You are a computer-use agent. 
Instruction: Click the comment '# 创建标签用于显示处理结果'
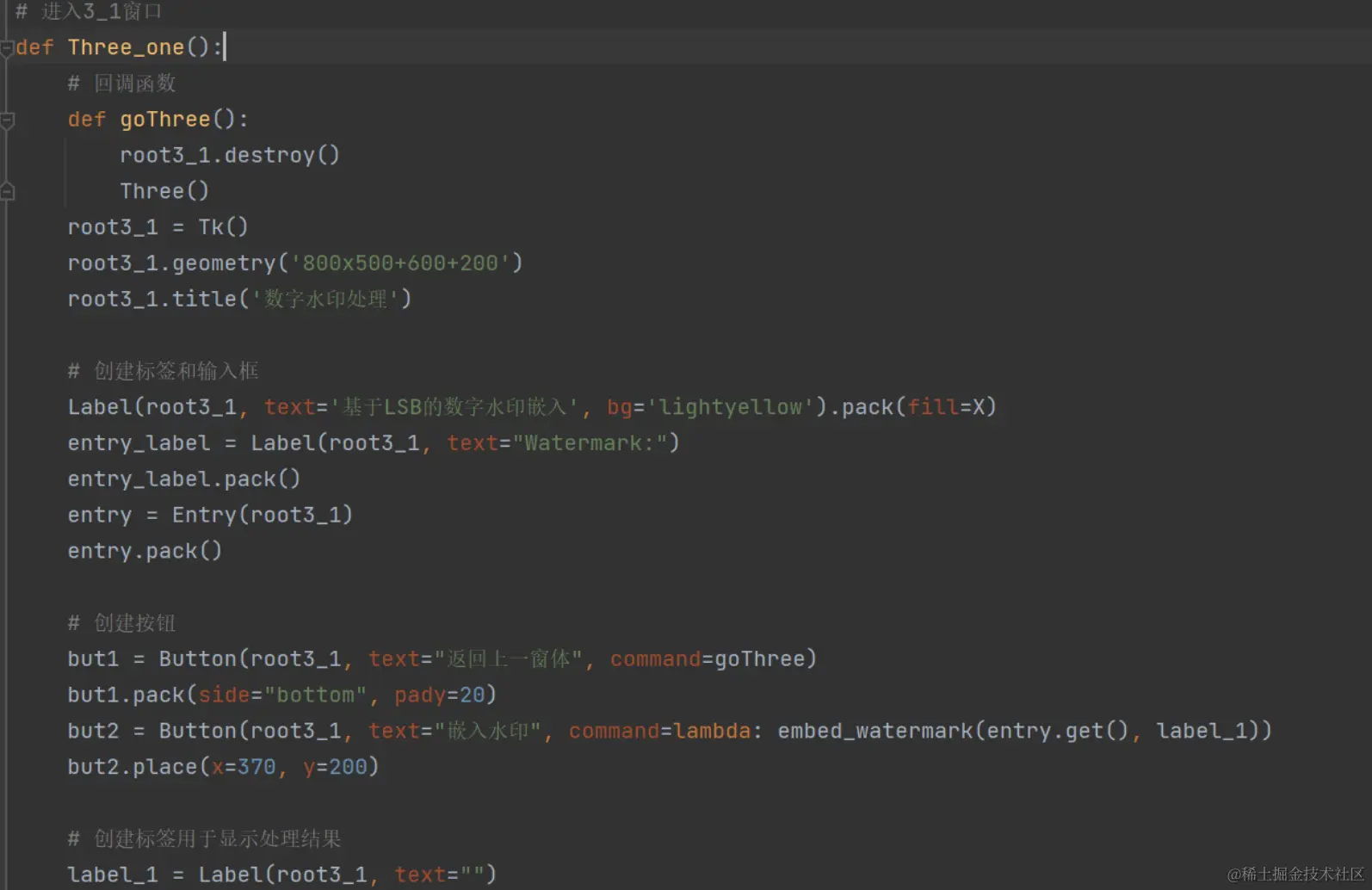[205, 839]
